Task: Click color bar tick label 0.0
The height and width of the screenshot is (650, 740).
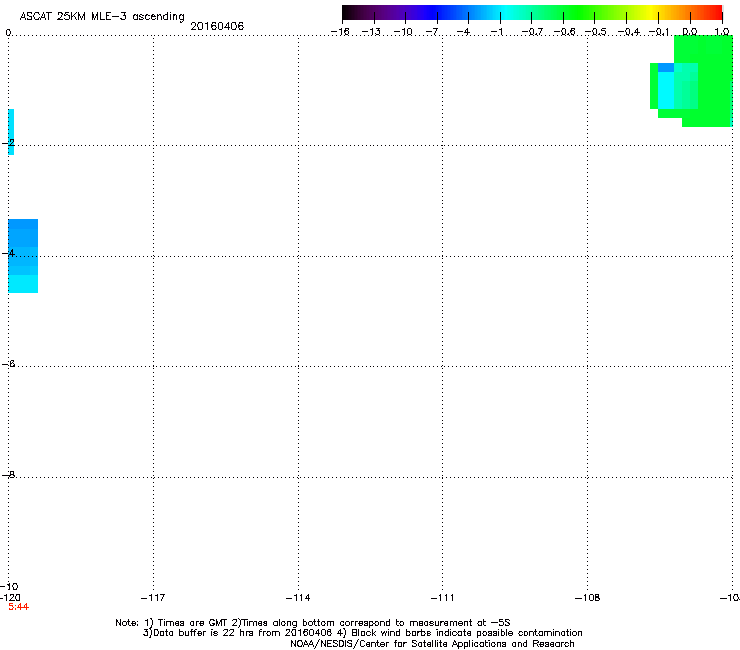Action: coord(690,32)
